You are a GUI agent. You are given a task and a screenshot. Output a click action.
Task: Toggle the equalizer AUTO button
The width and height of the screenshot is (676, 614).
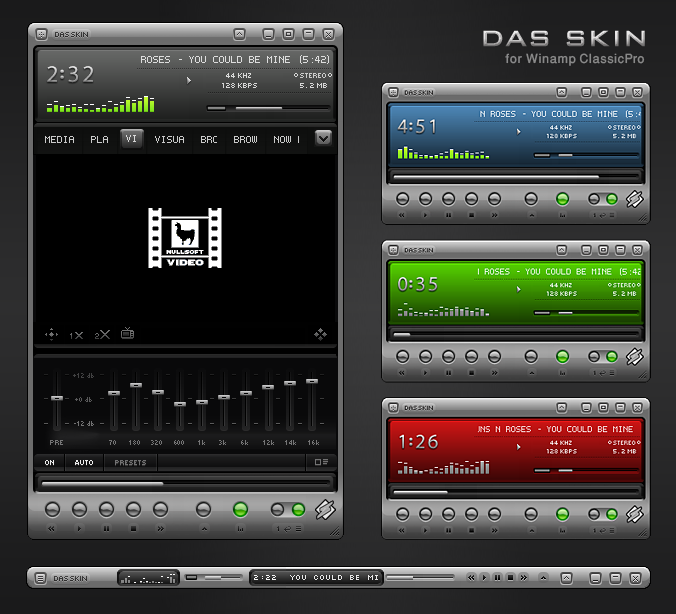[84, 463]
